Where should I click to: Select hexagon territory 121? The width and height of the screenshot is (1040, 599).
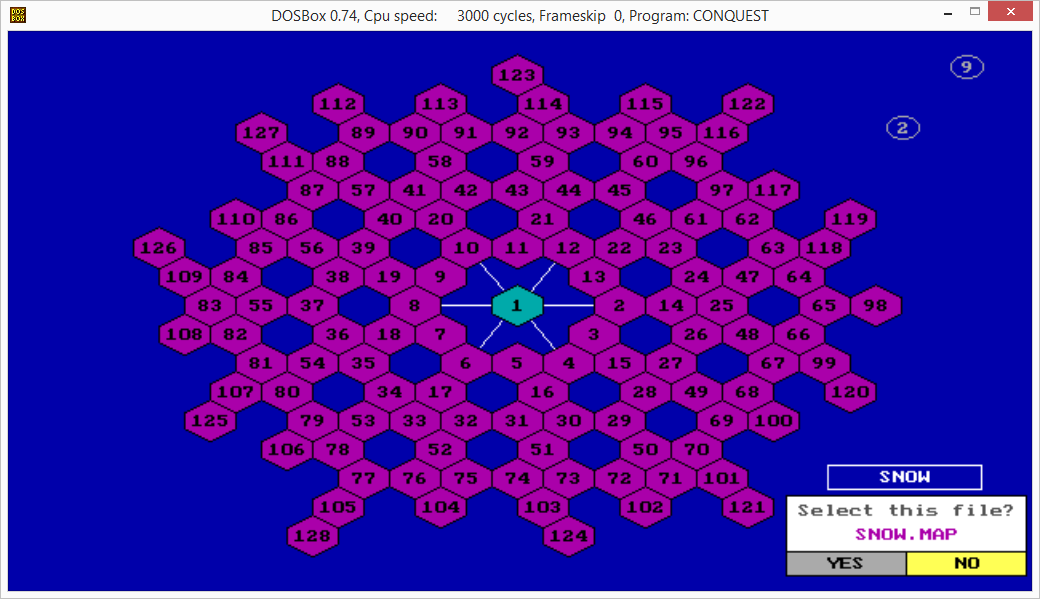point(748,507)
